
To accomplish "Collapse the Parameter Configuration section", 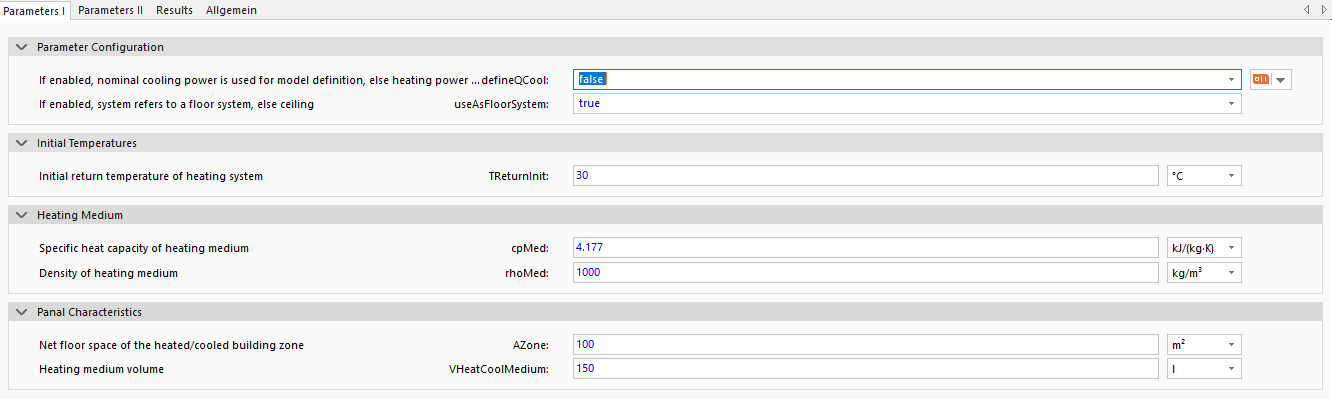I will point(21,47).
